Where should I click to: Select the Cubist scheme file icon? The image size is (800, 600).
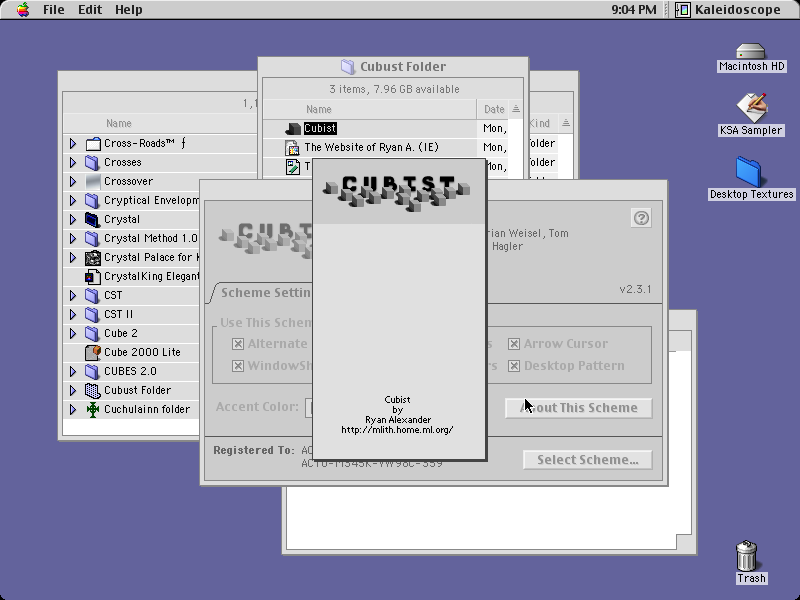click(x=293, y=129)
